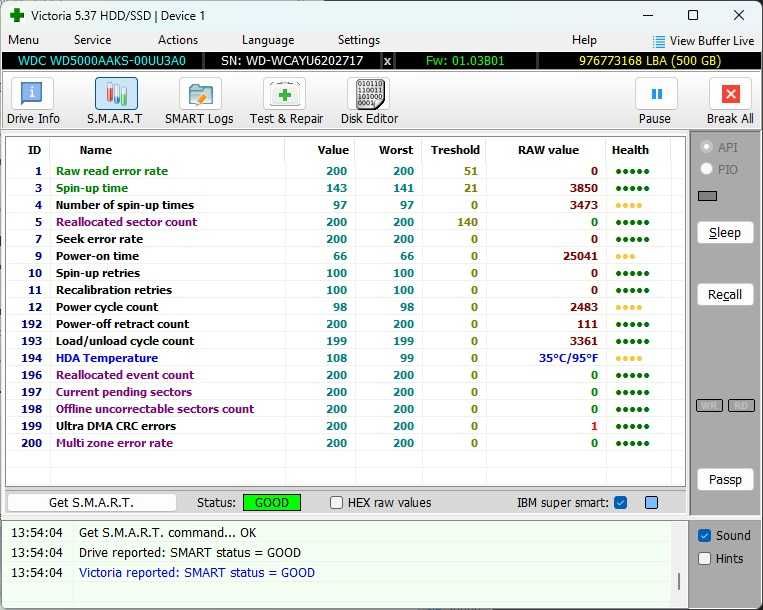Open the Drive Info panel
Image resolution: width=763 pixels, height=610 pixels.
(33, 101)
